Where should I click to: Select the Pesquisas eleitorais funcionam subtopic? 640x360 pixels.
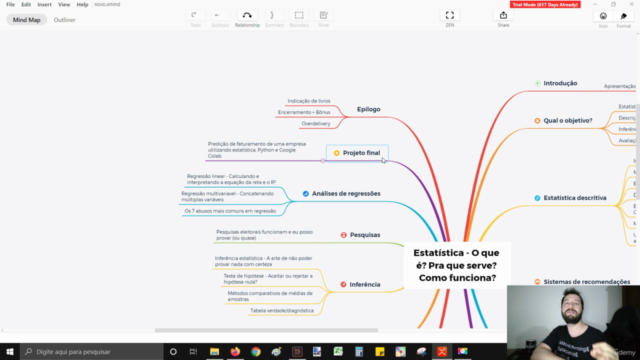click(x=264, y=235)
